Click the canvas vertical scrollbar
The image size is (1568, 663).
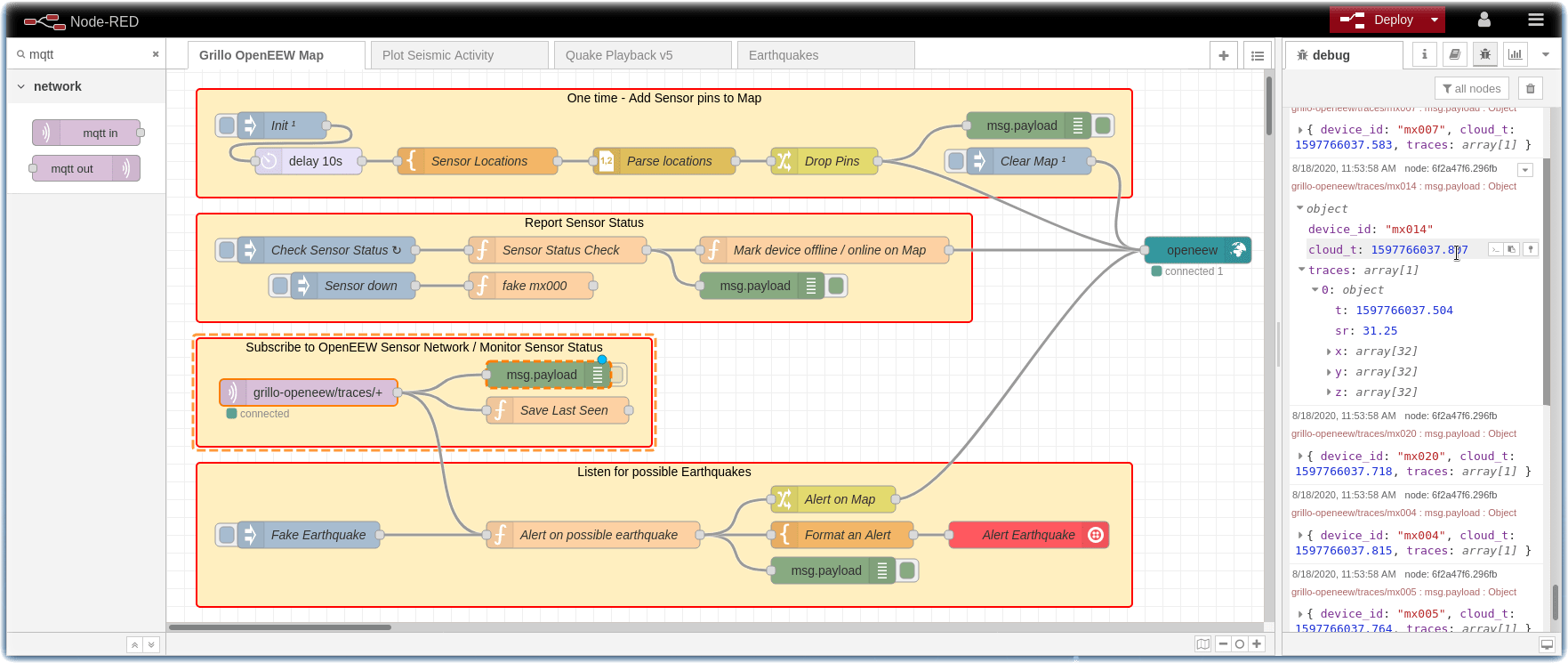pyautogui.click(x=1269, y=107)
